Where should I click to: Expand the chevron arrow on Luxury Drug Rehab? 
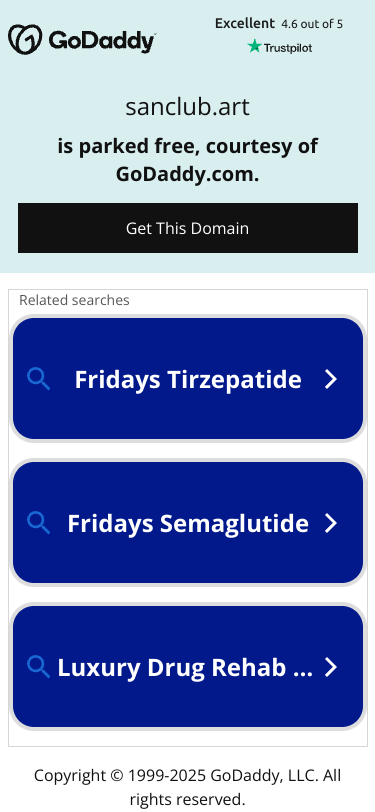point(331,667)
